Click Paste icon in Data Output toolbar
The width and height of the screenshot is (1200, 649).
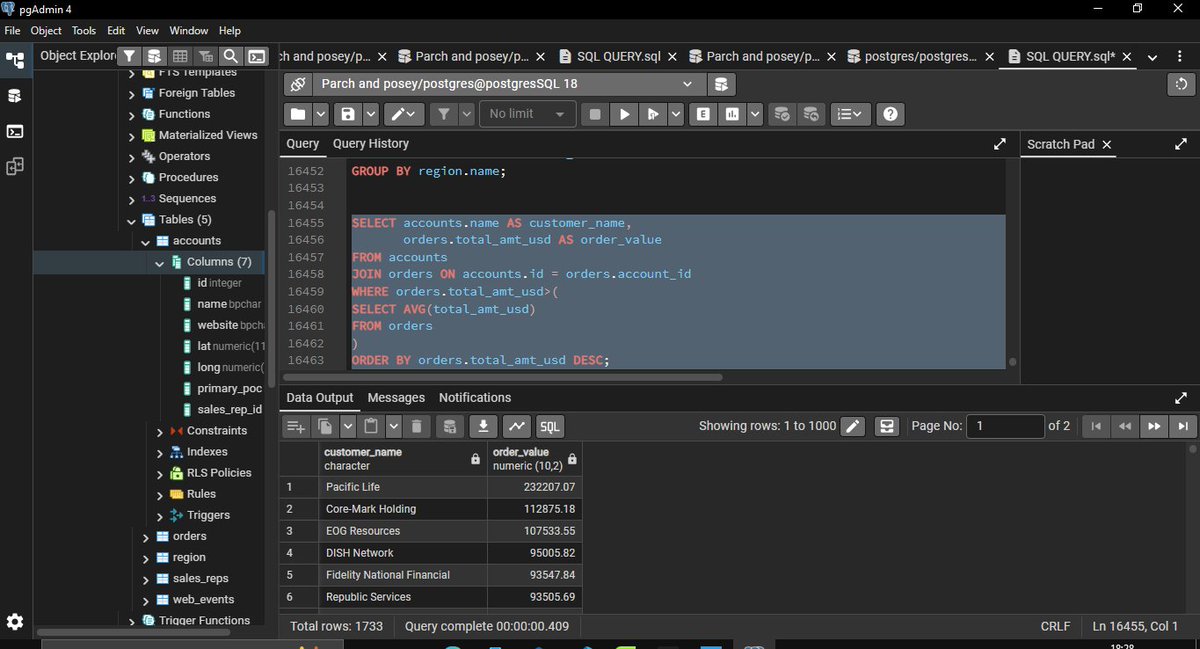click(371, 426)
